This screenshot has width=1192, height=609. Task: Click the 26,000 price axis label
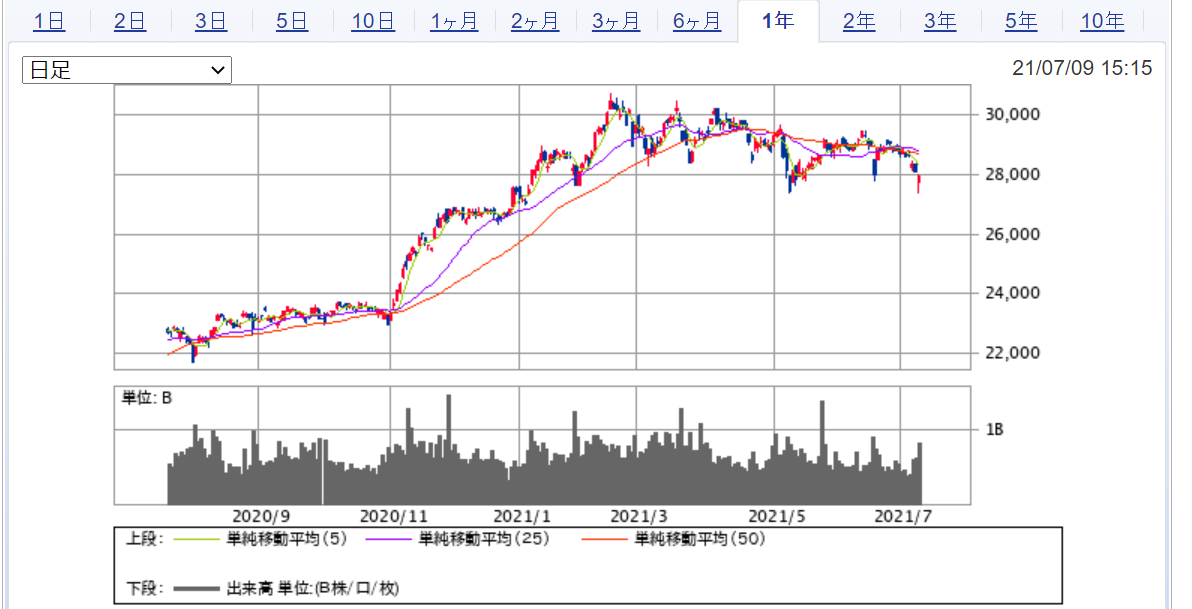click(x=1013, y=234)
